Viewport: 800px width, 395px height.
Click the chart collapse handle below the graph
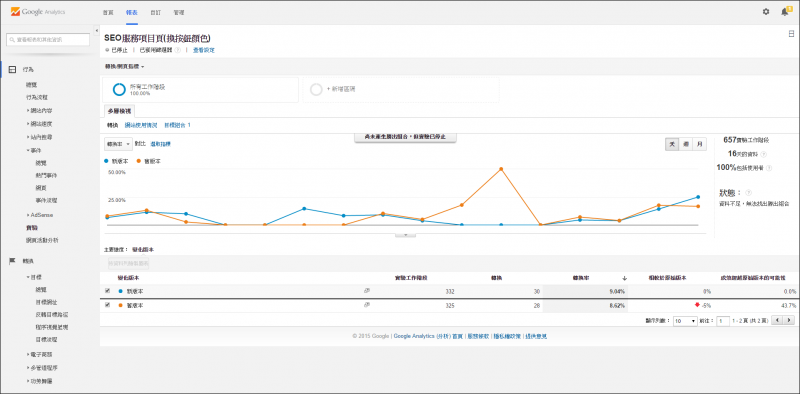pos(406,235)
